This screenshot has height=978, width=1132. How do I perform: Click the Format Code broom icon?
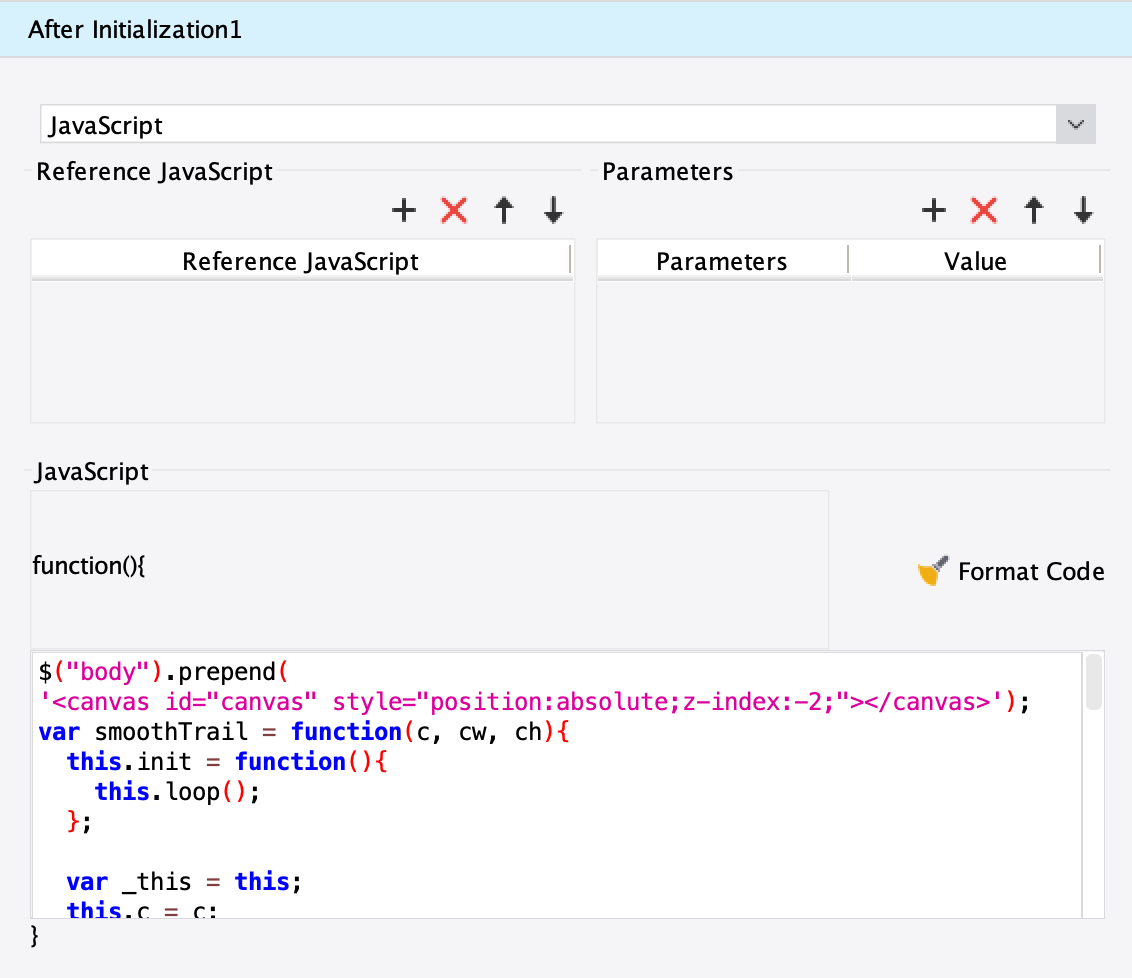point(932,572)
